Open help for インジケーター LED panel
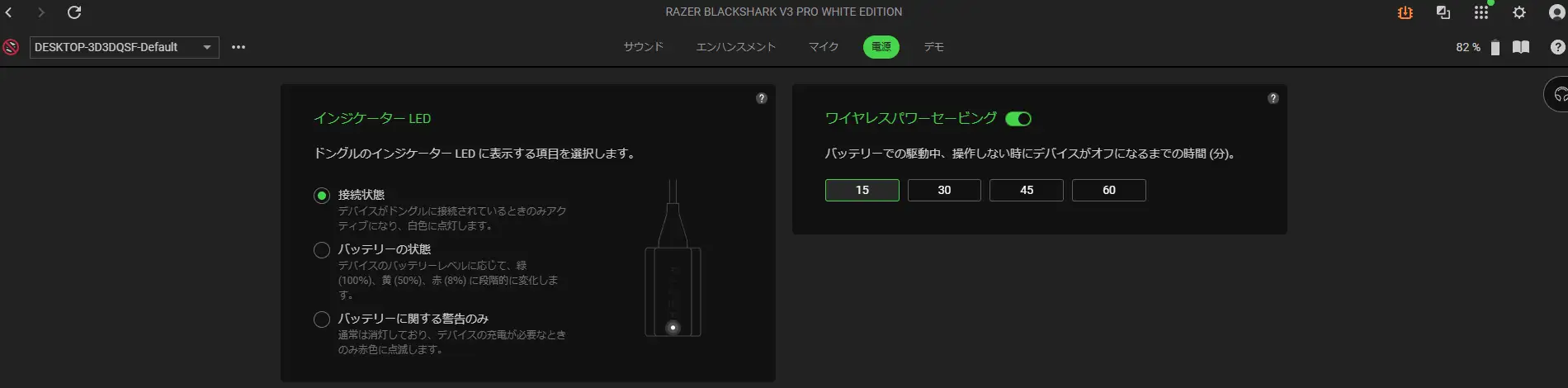1568x388 pixels. [762, 98]
